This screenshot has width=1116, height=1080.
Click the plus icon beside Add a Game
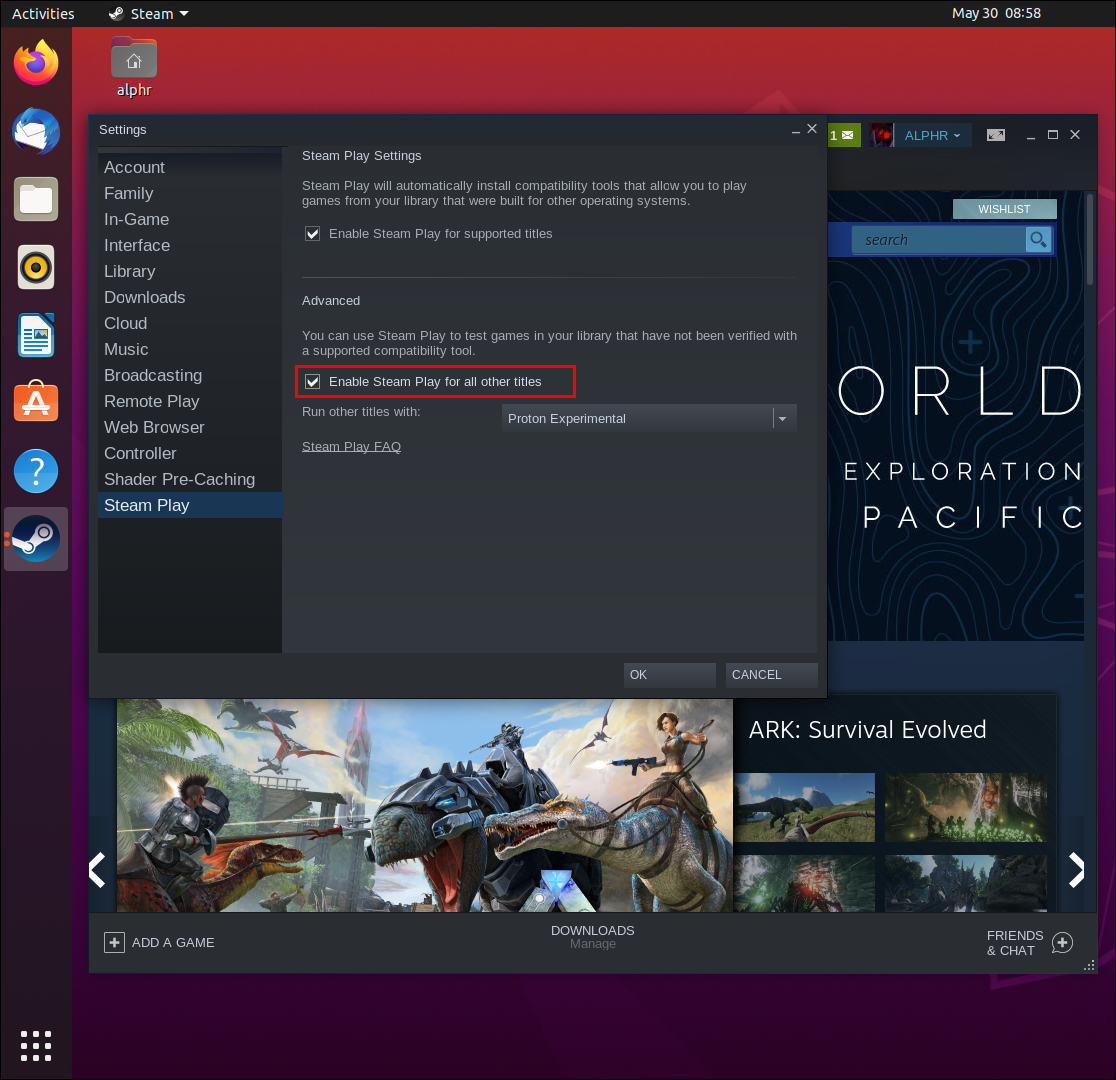click(114, 942)
